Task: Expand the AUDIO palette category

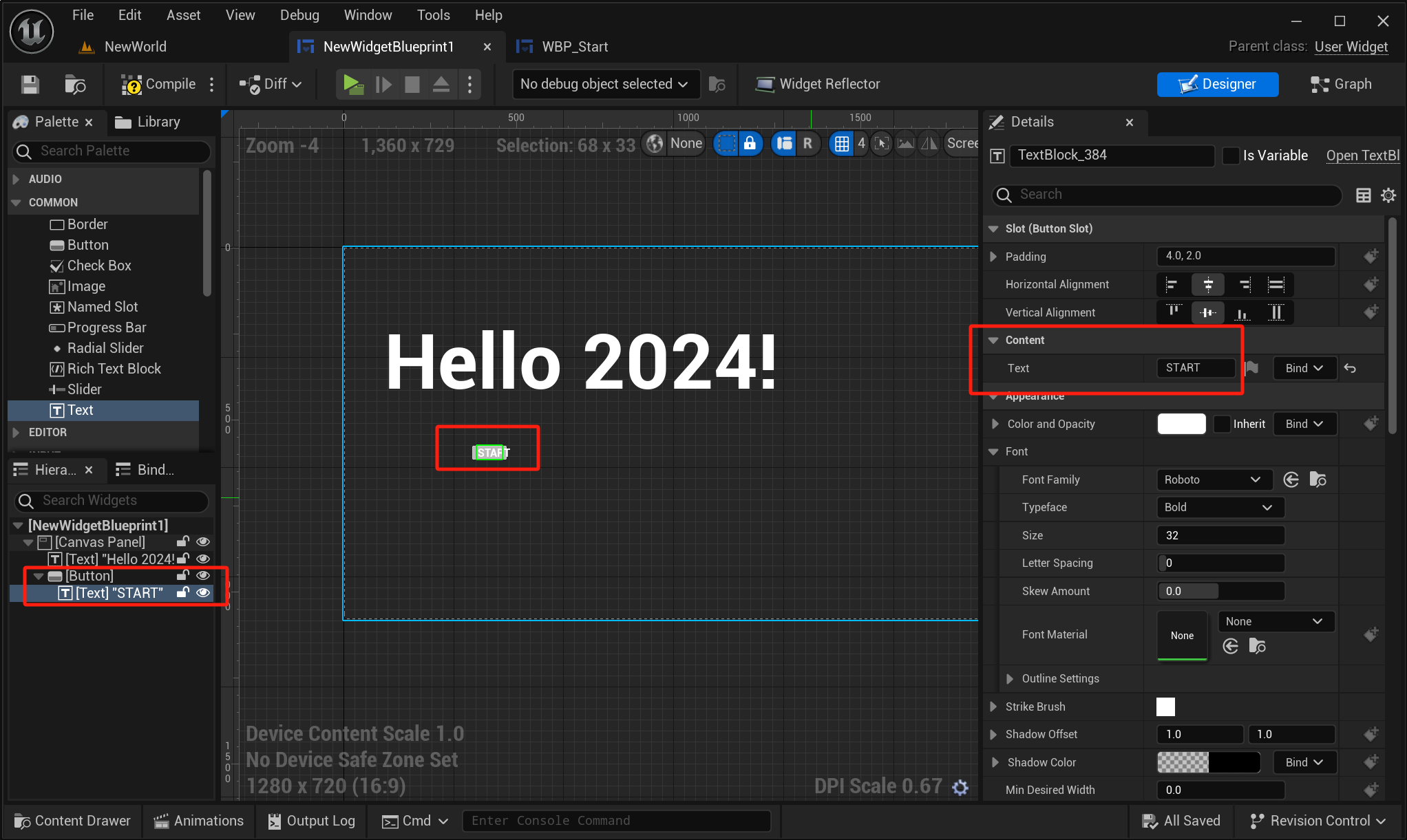Action: tap(16, 179)
